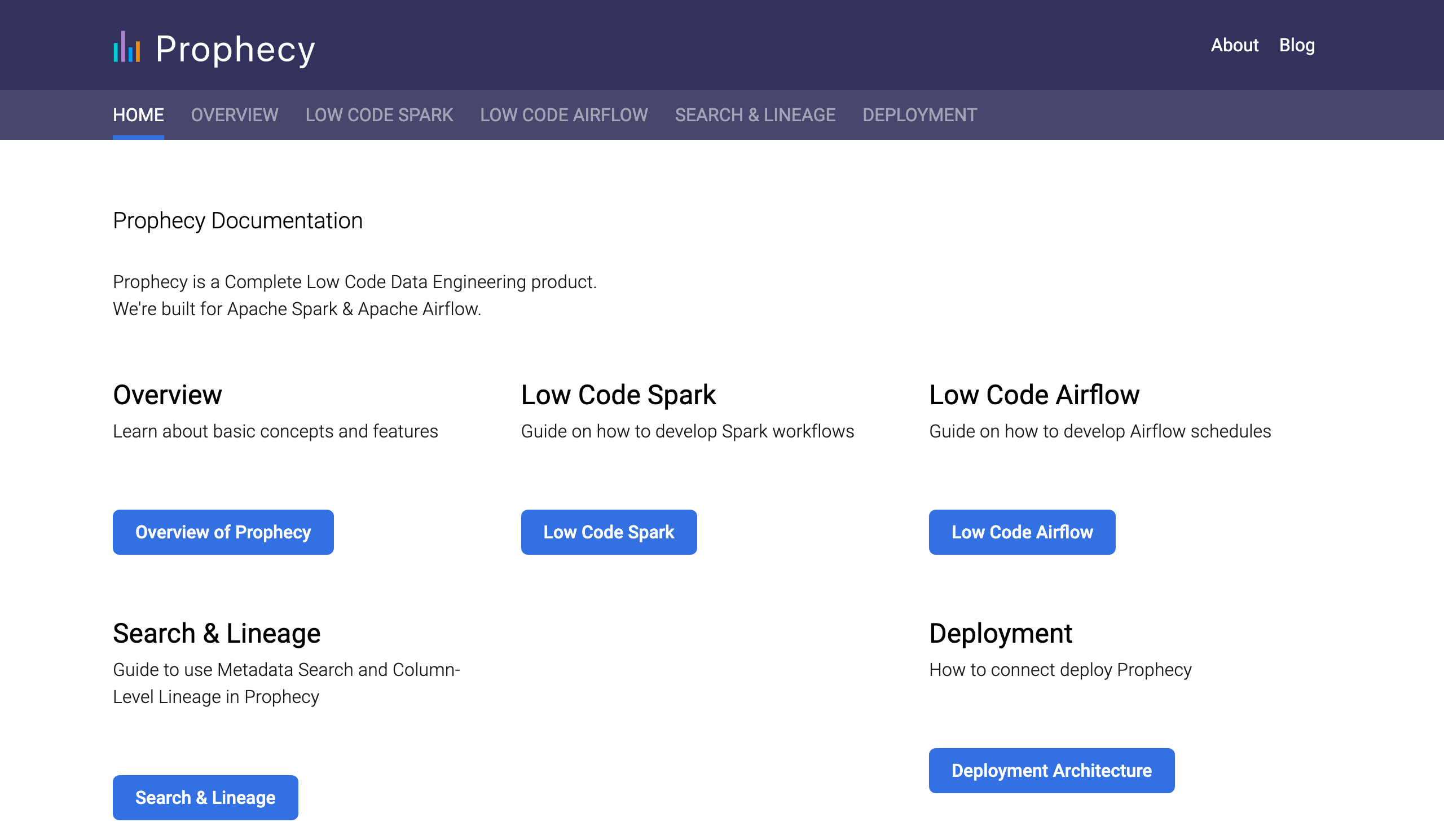
Task: Click 'Guide on how to develop Spark workflows'
Action: 687,431
